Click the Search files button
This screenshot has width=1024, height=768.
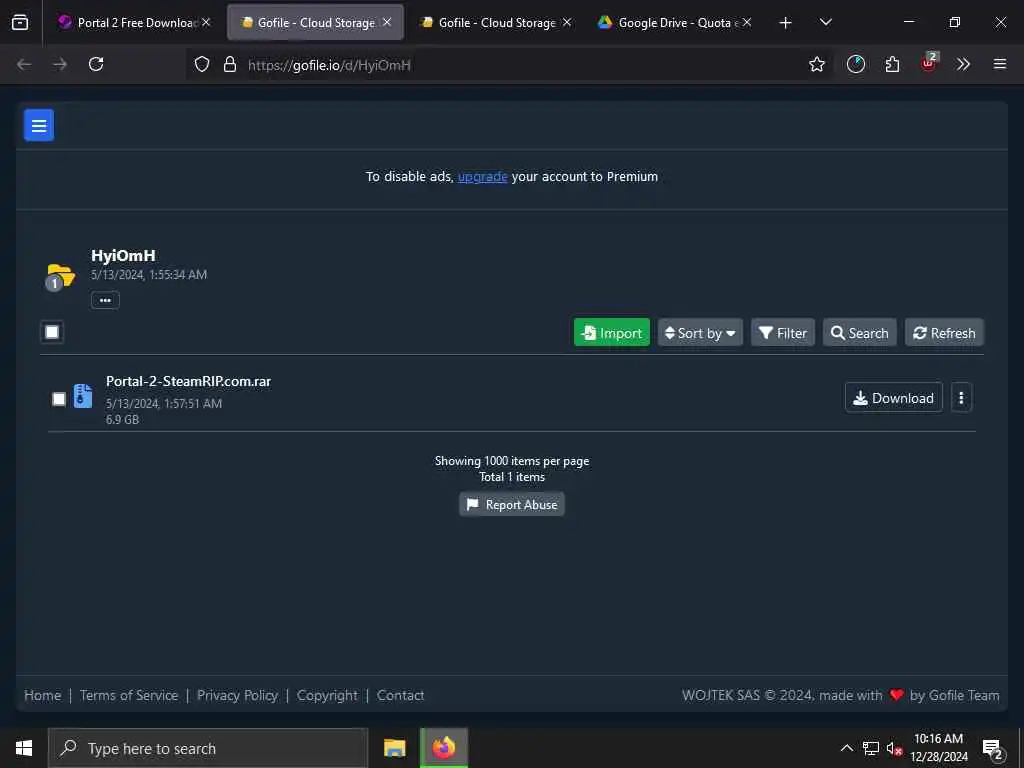tap(859, 333)
